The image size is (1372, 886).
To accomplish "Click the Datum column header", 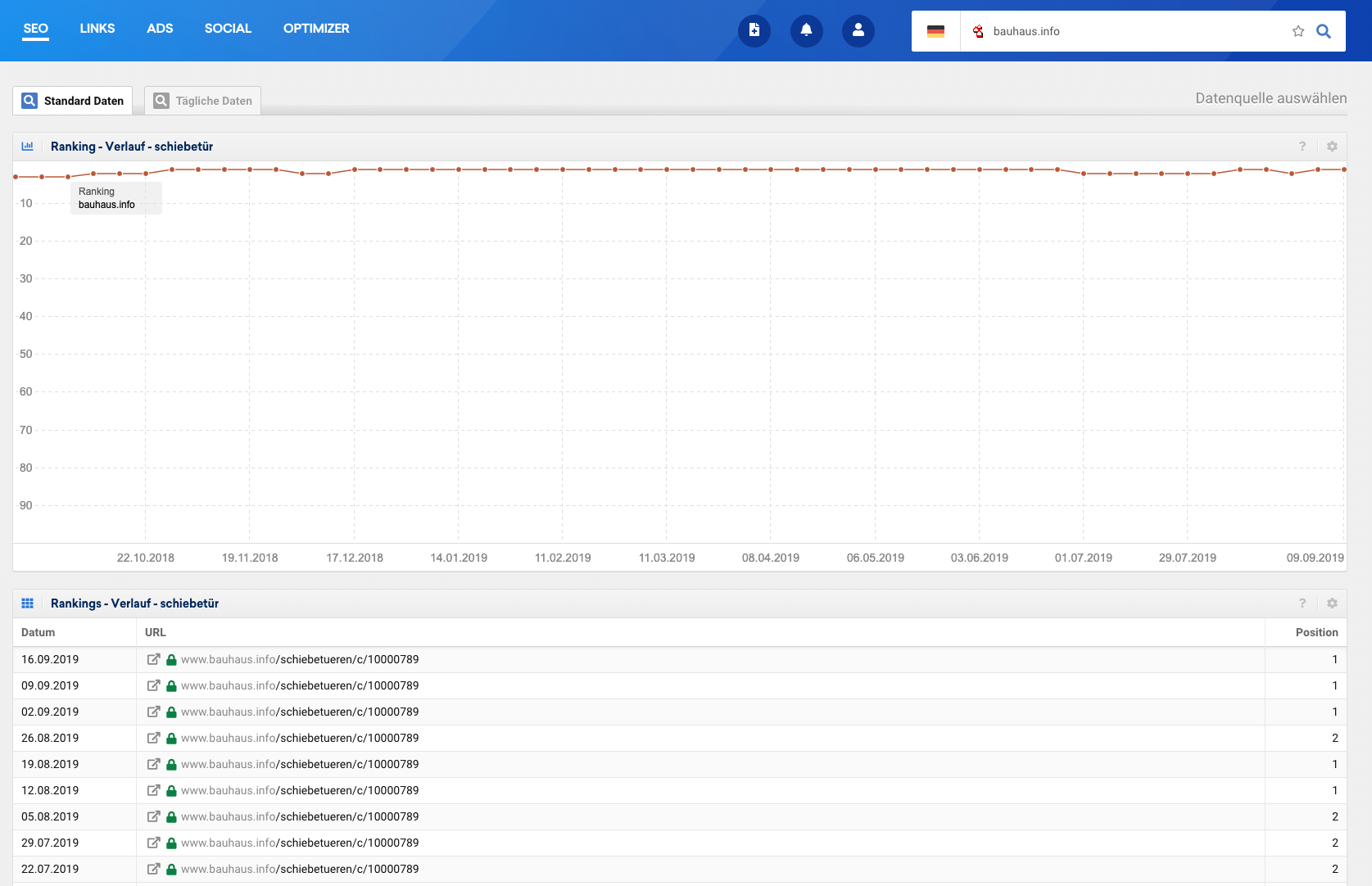I will click(38, 632).
